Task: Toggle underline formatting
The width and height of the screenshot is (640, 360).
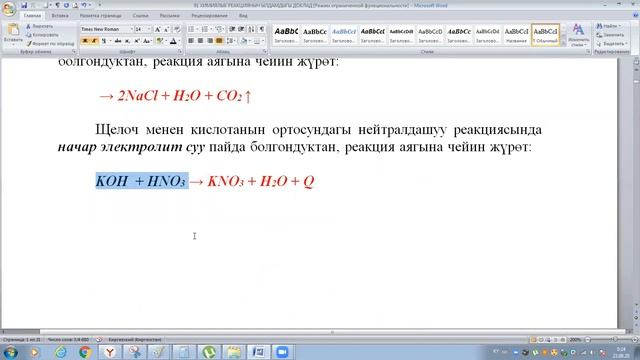Action: [x=105, y=41]
